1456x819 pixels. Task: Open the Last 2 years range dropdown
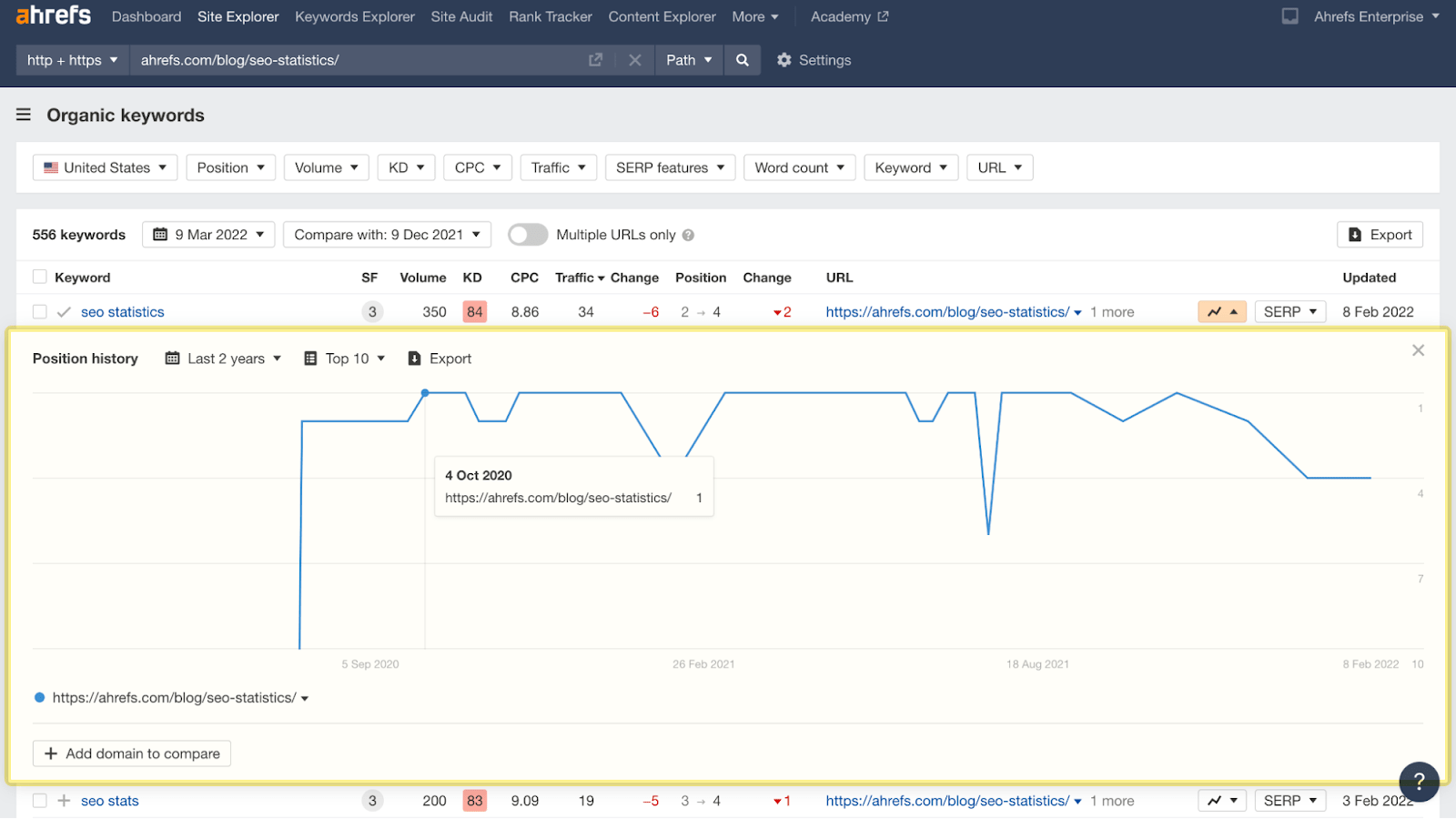224,359
